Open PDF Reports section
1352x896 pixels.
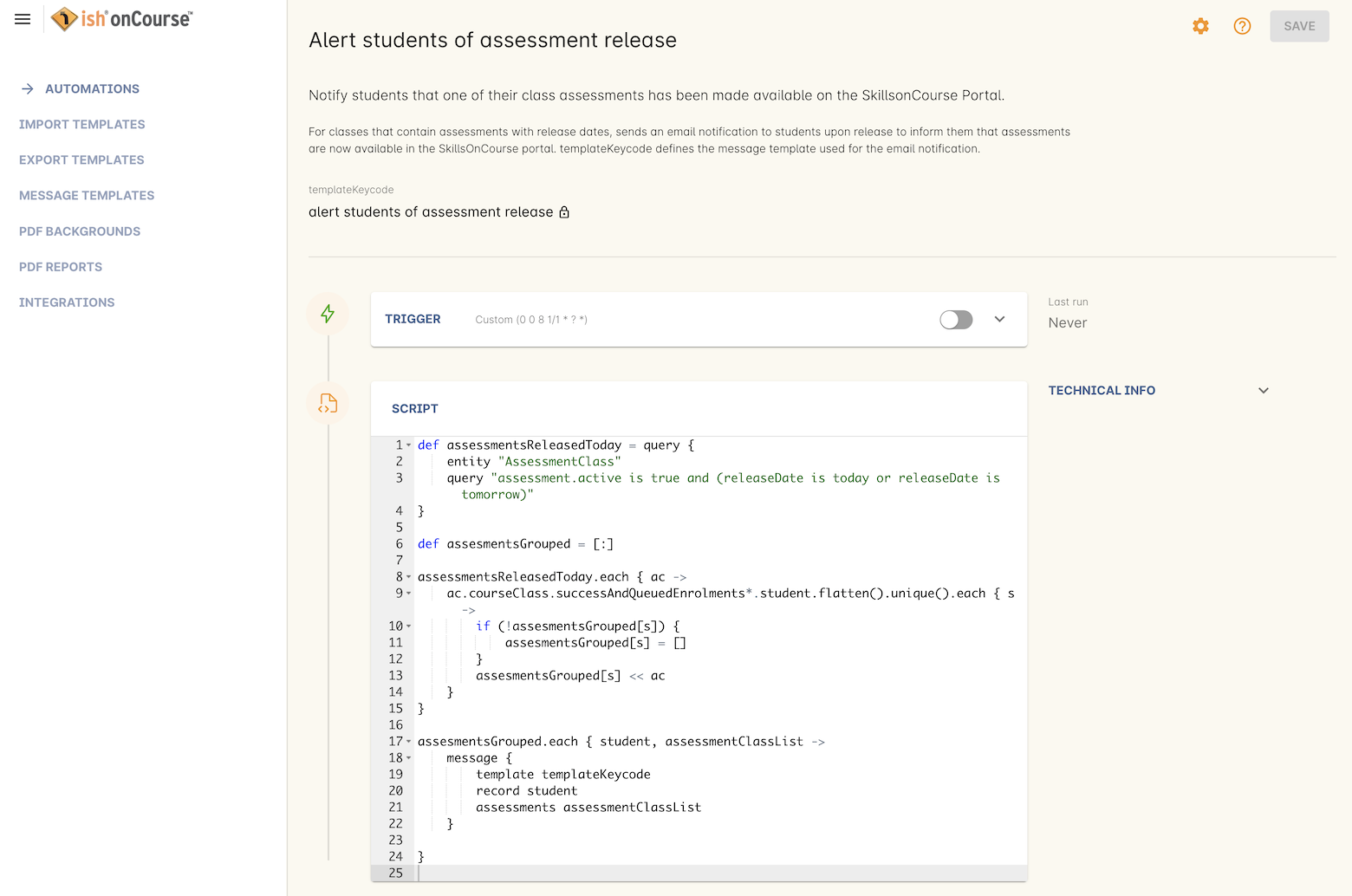coord(61,267)
